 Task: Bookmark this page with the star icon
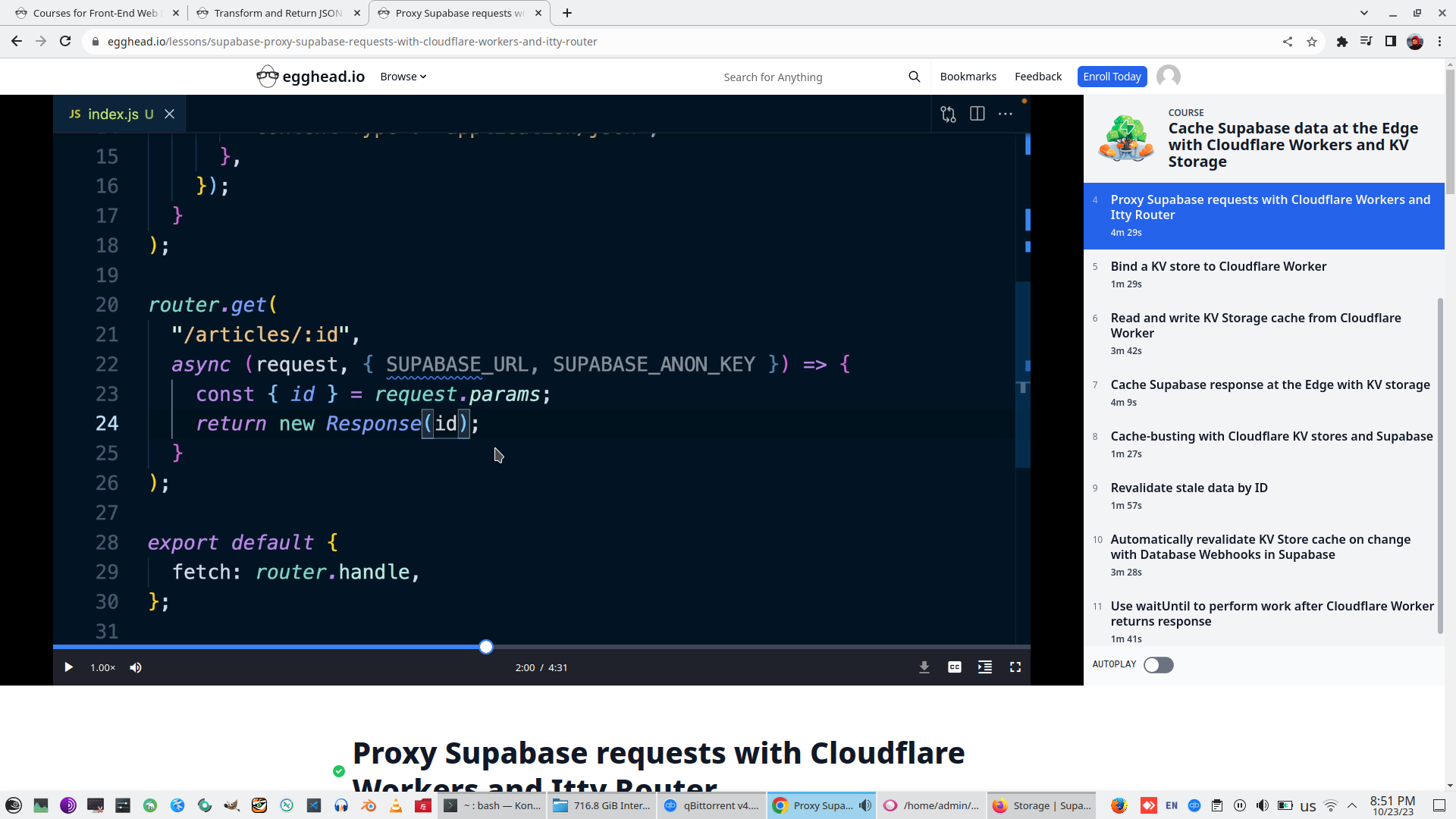(1312, 42)
